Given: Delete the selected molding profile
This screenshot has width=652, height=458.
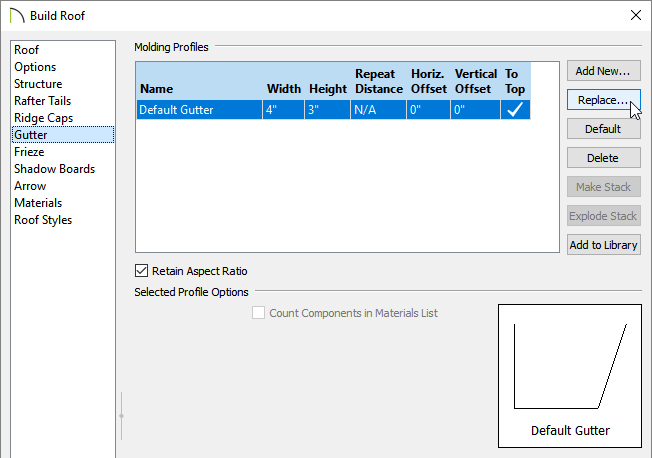Looking at the screenshot, I should (x=603, y=158).
